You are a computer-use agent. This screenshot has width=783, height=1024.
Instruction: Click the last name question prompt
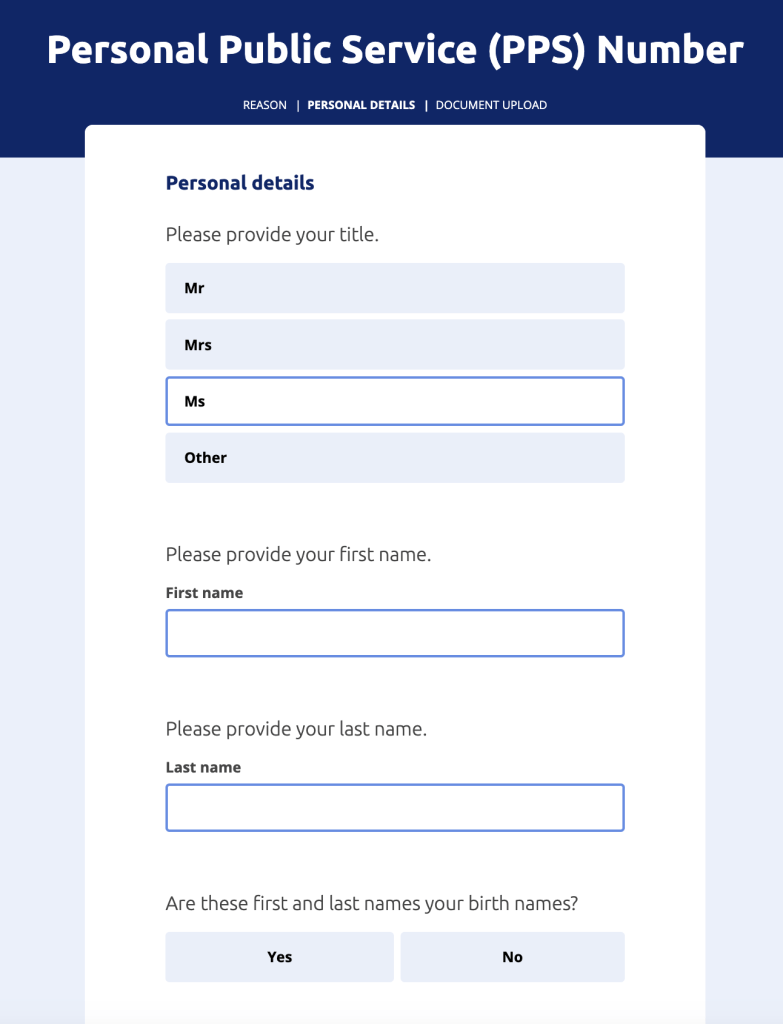(x=294, y=729)
